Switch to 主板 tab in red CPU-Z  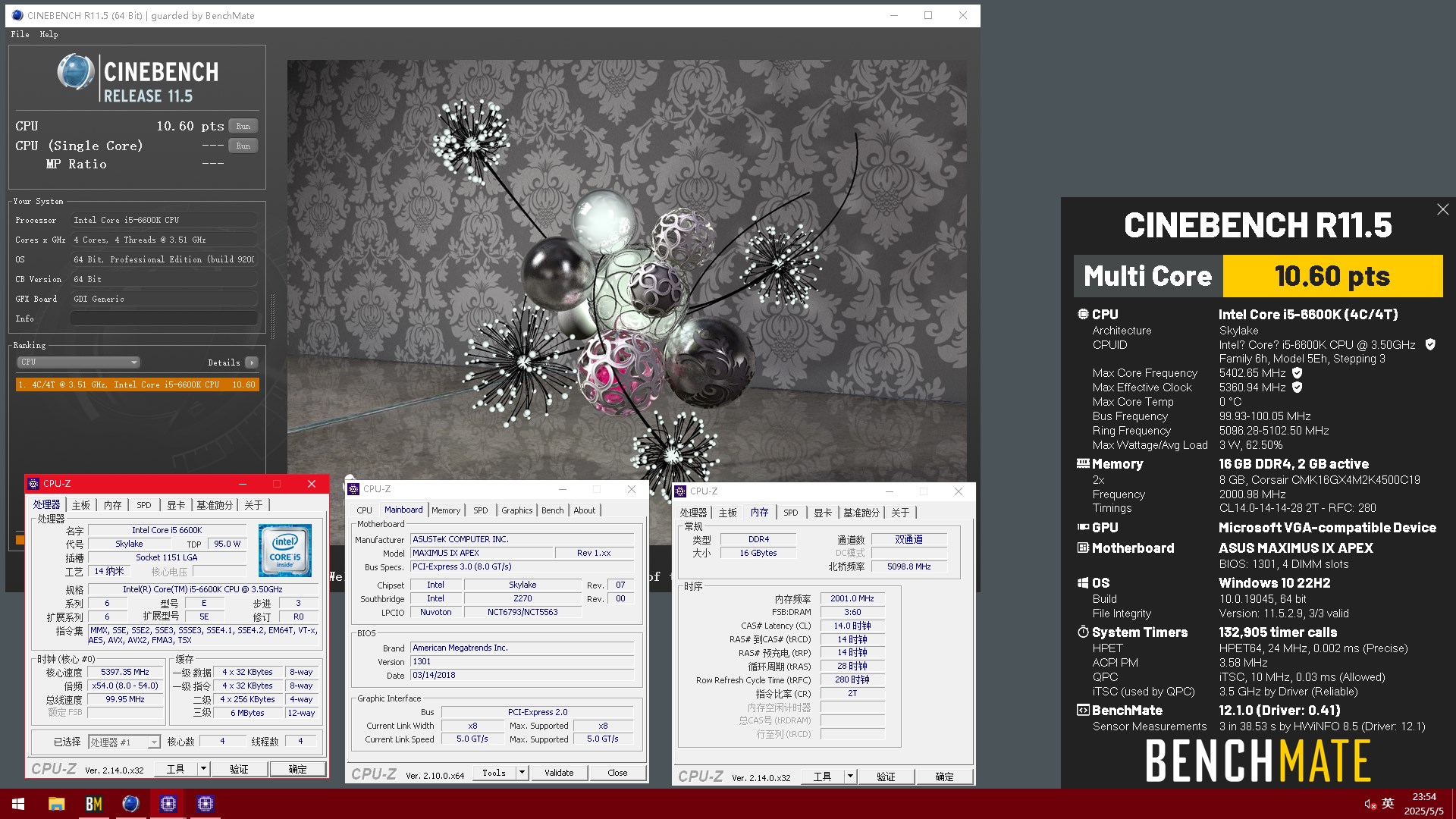pyautogui.click(x=81, y=505)
